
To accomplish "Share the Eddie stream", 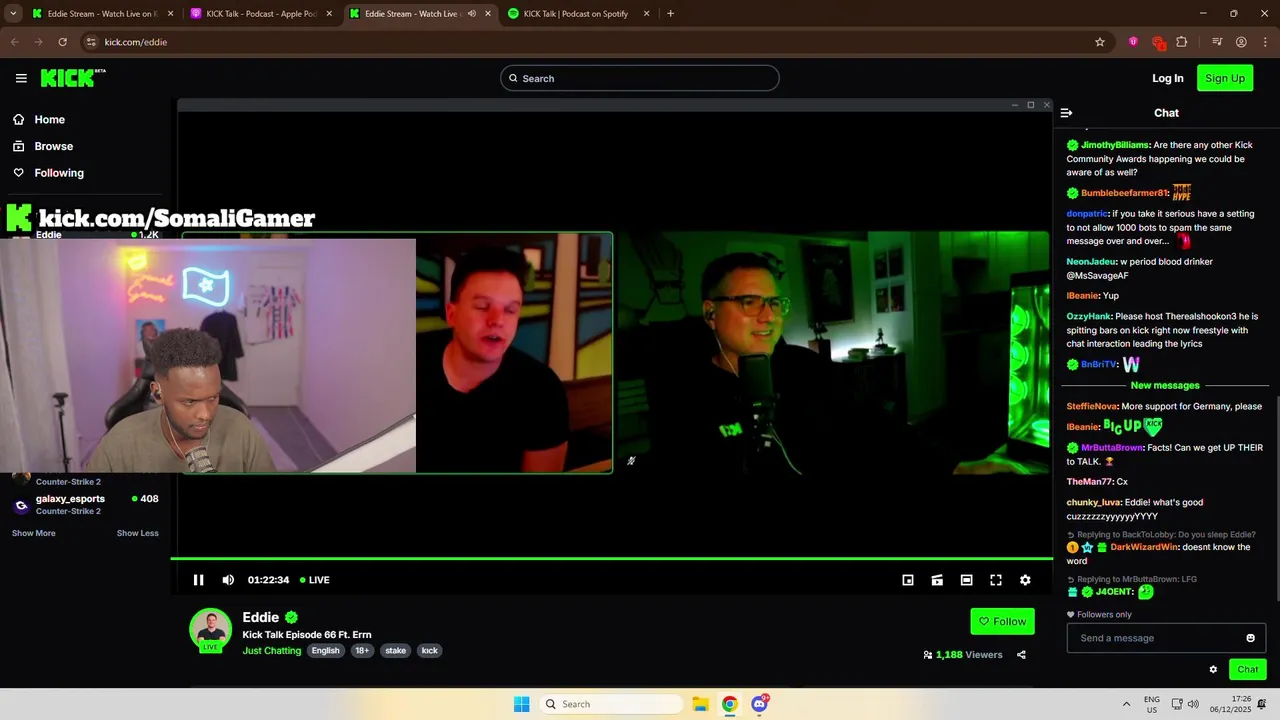I will [x=1021, y=655].
